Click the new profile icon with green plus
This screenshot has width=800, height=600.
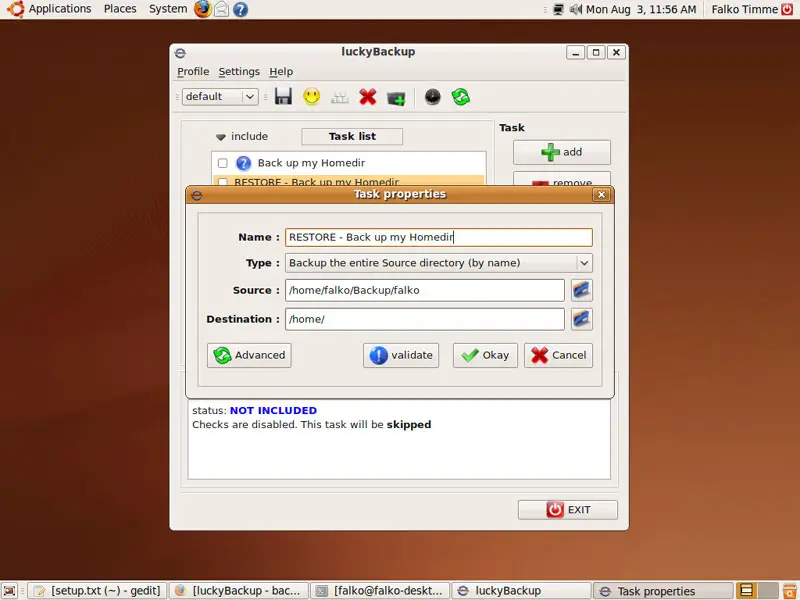pyautogui.click(x=396, y=97)
